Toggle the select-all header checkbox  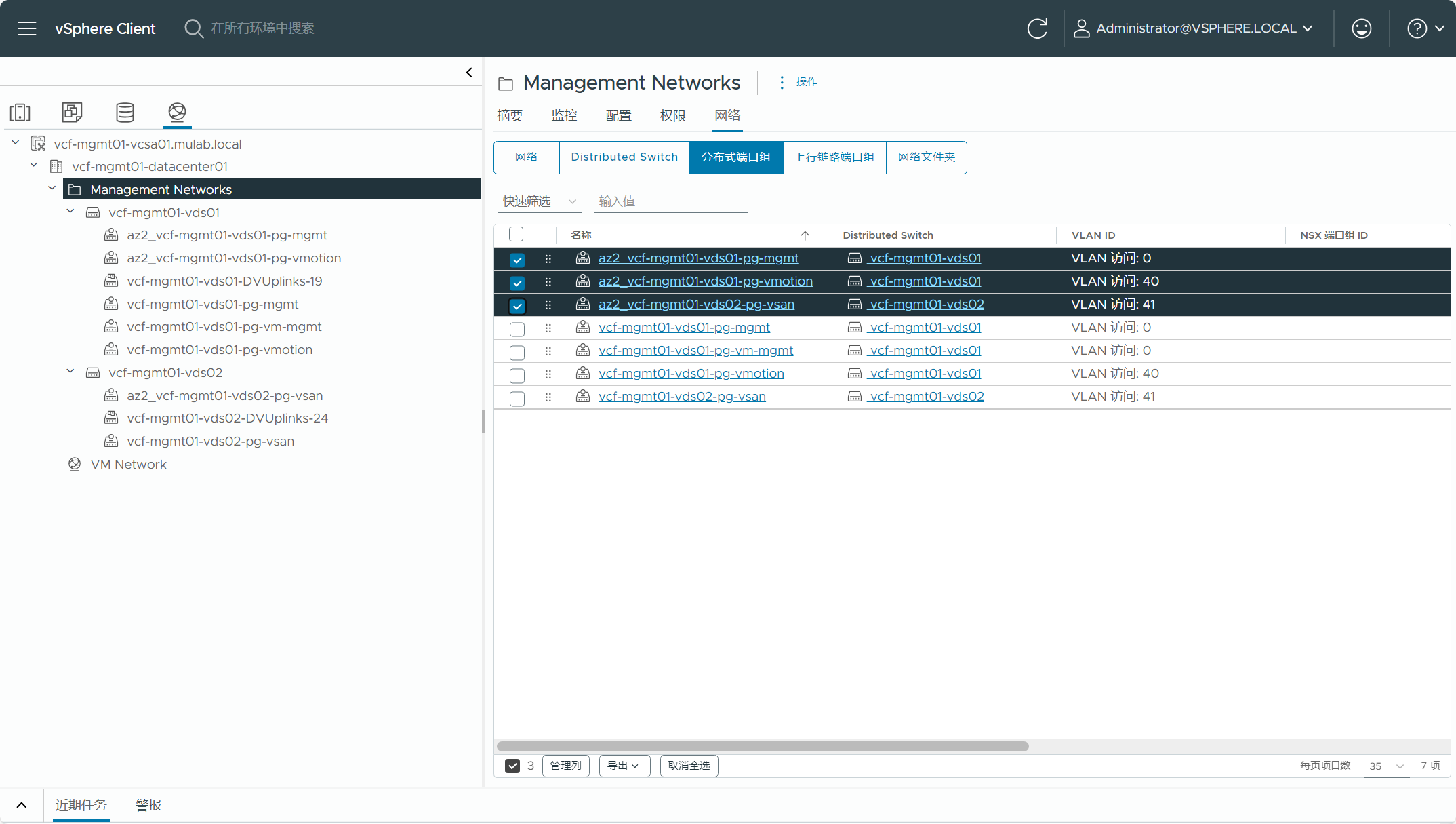click(517, 235)
